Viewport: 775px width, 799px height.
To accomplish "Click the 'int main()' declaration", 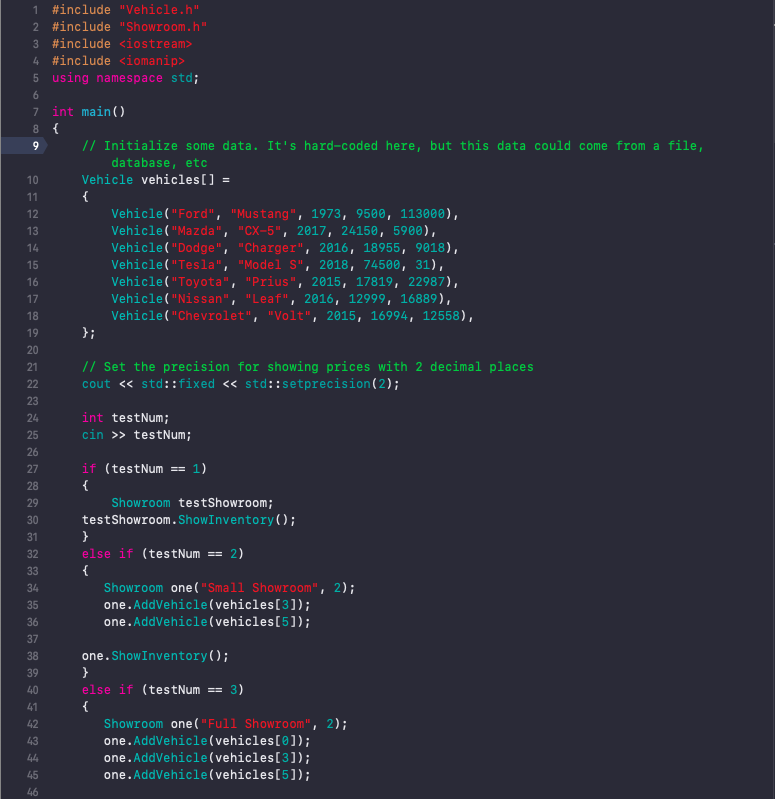I will point(89,112).
